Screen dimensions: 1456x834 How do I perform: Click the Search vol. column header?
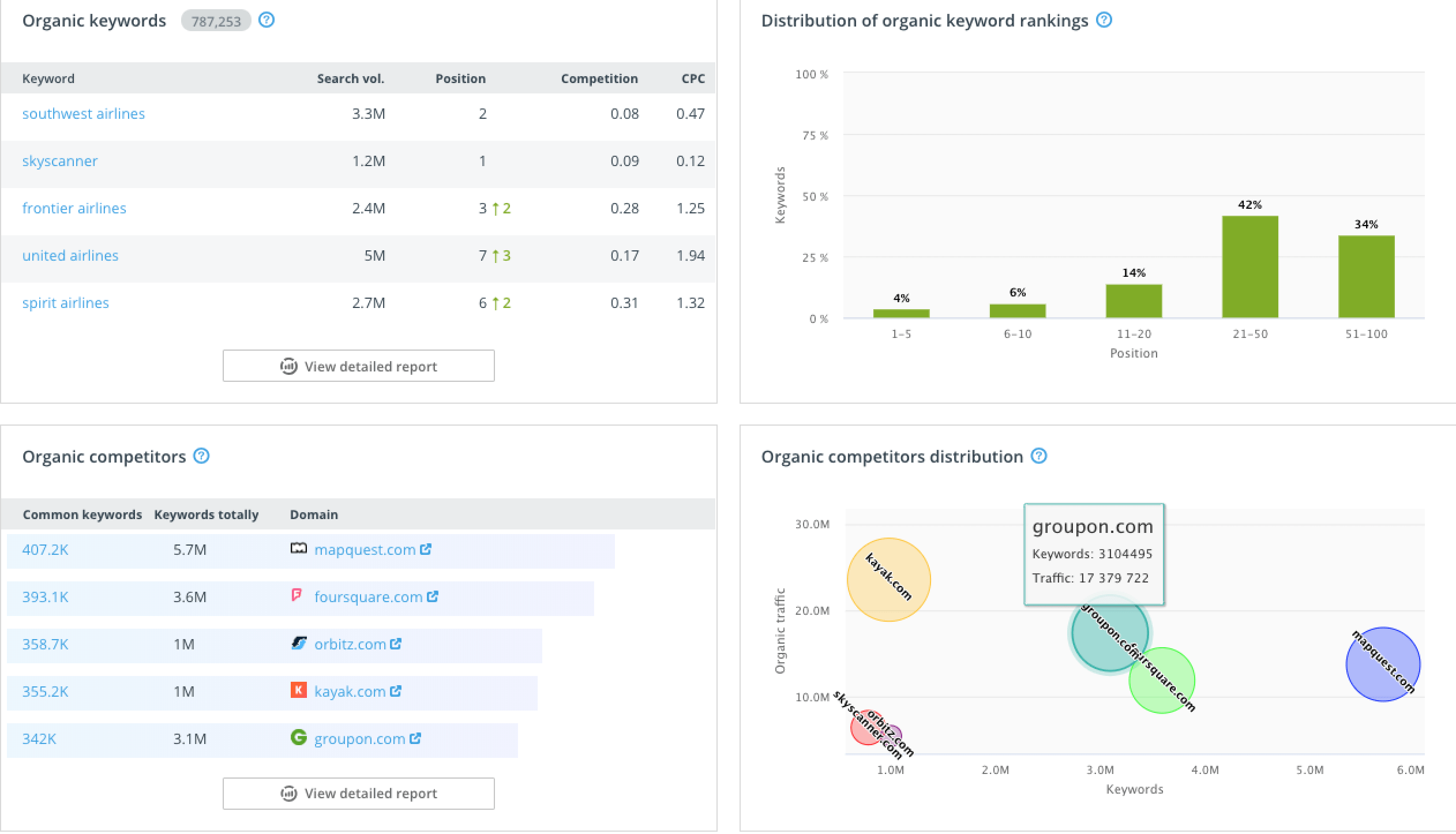click(351, 78)
